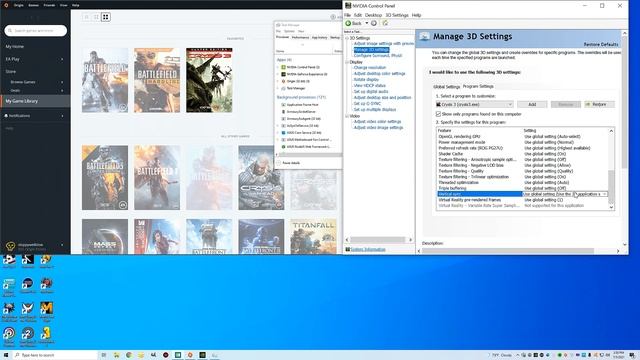Select the 'Triple buffering' feature row
640x360 pixels.
(522, 188)
